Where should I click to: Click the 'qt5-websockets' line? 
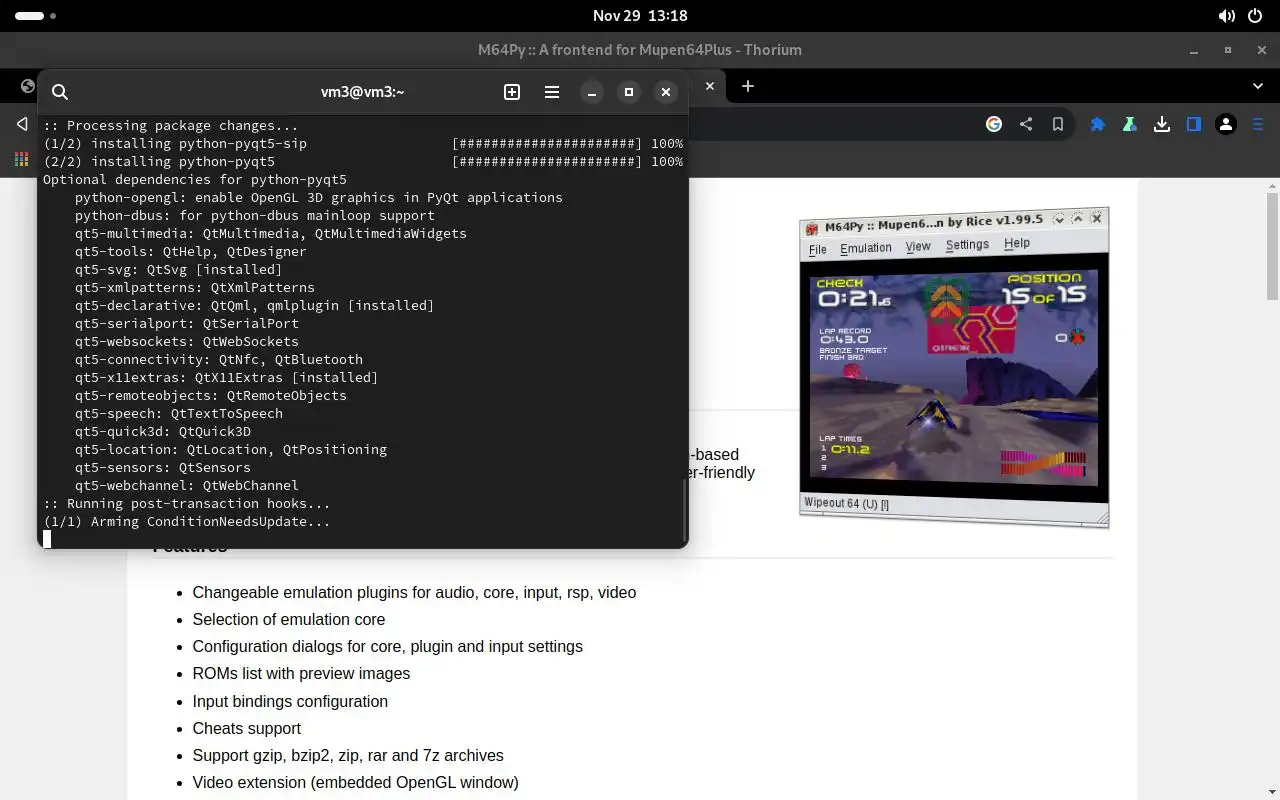coord(187,341)
